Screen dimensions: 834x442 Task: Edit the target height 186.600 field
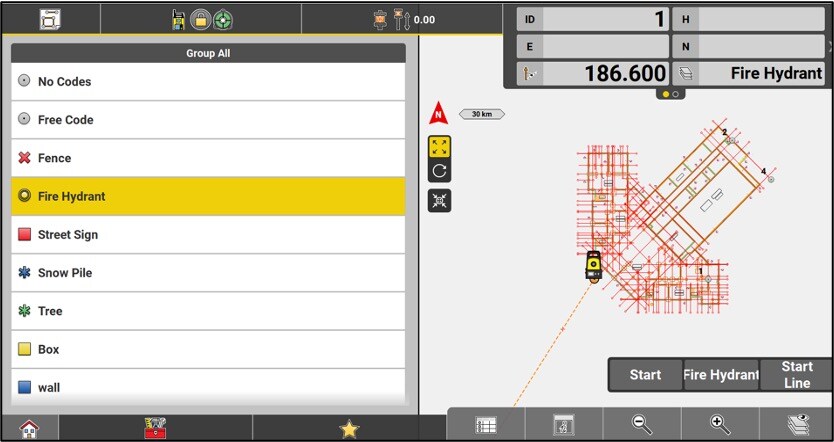pyautogui.click(x=592, y=73)
